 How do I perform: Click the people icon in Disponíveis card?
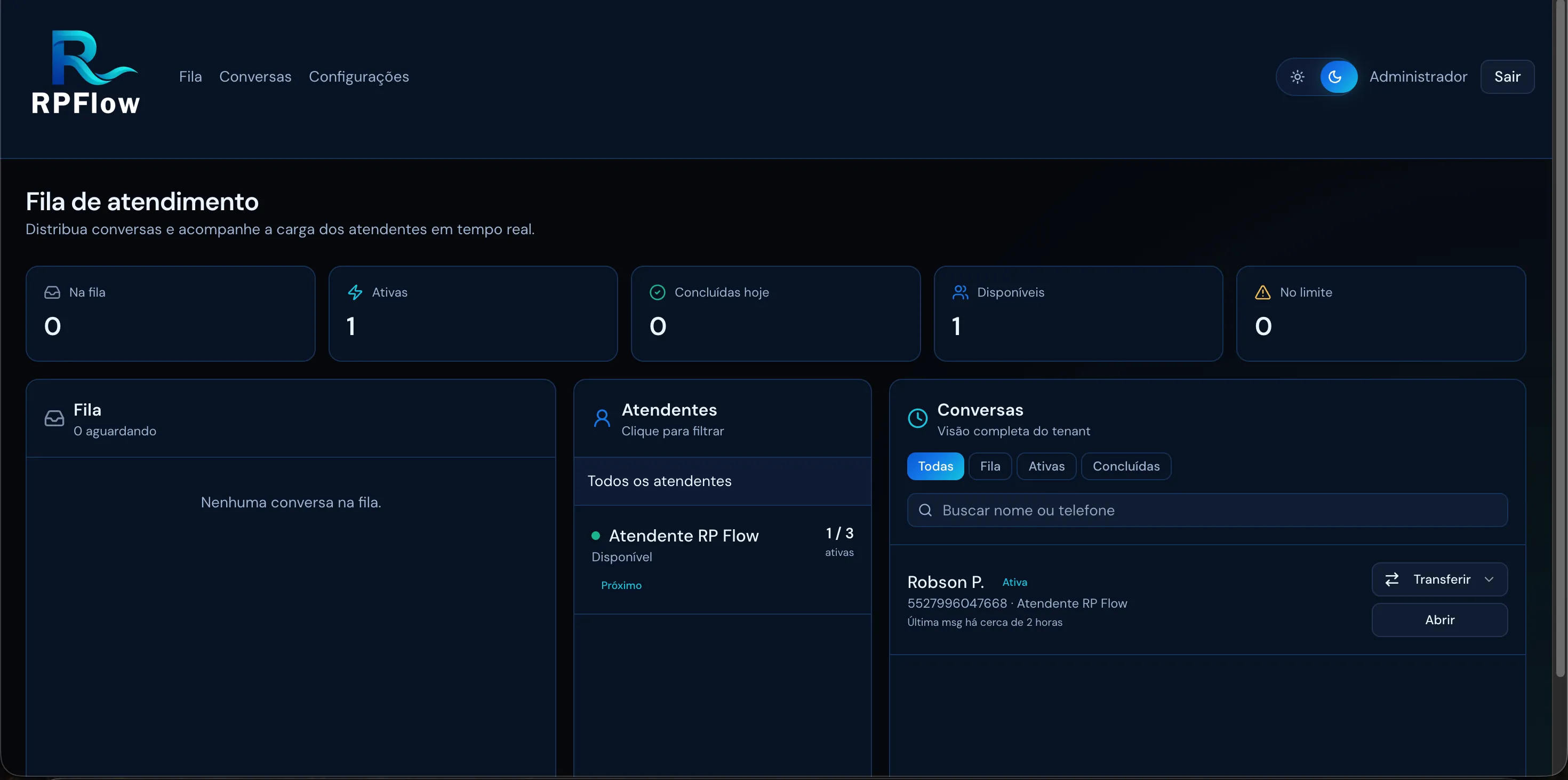click(x=960, y=292)
